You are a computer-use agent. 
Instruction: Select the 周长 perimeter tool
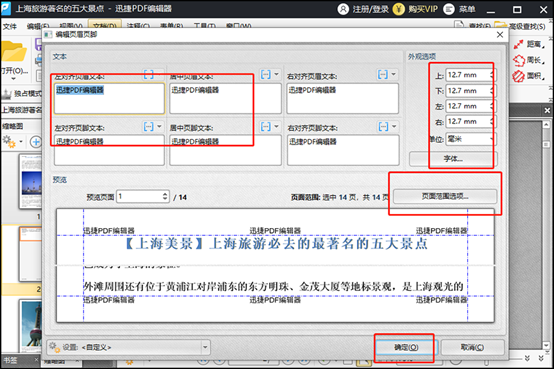(529, 60)
